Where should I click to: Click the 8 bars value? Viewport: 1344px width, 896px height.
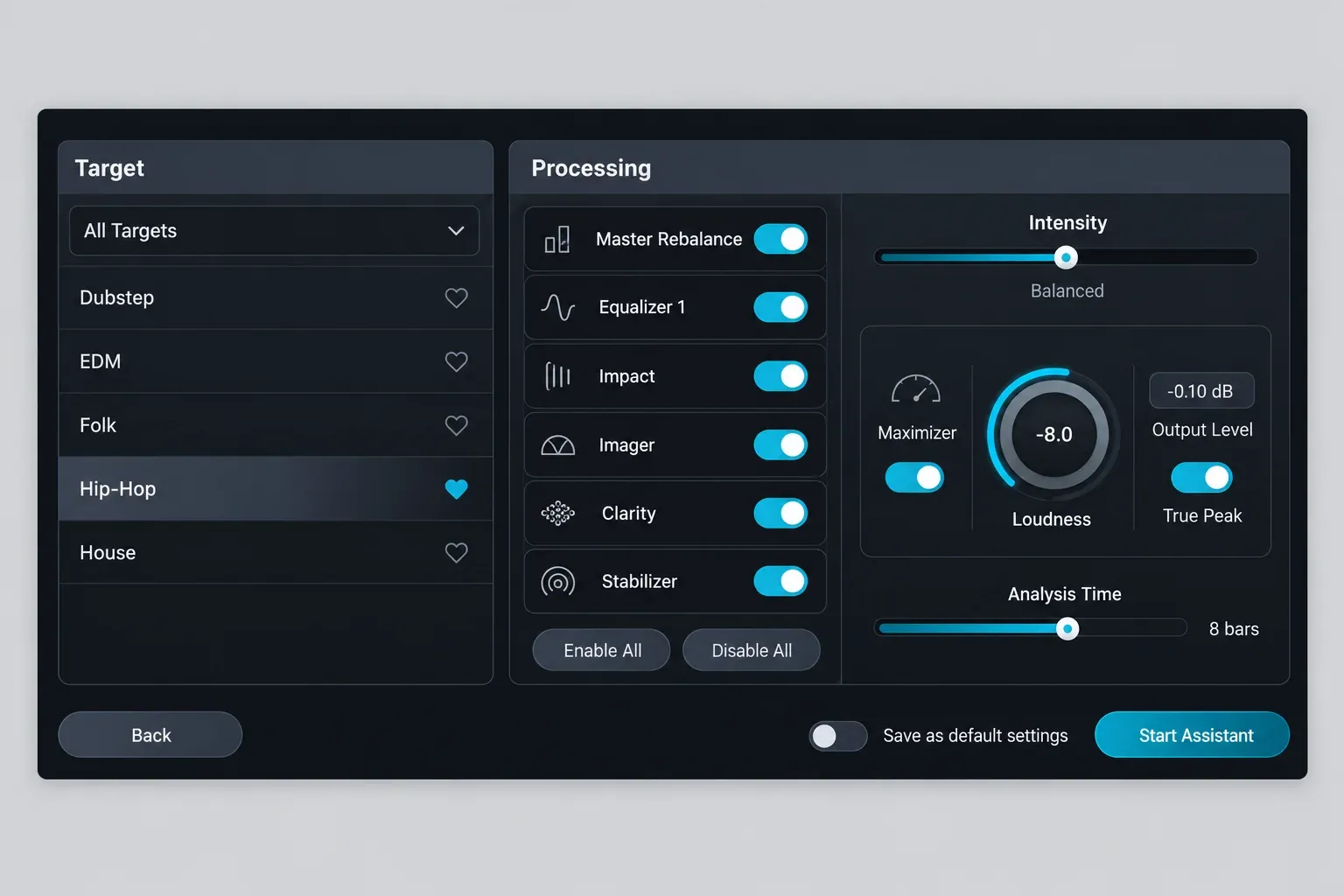click(x=1234, y=629)
